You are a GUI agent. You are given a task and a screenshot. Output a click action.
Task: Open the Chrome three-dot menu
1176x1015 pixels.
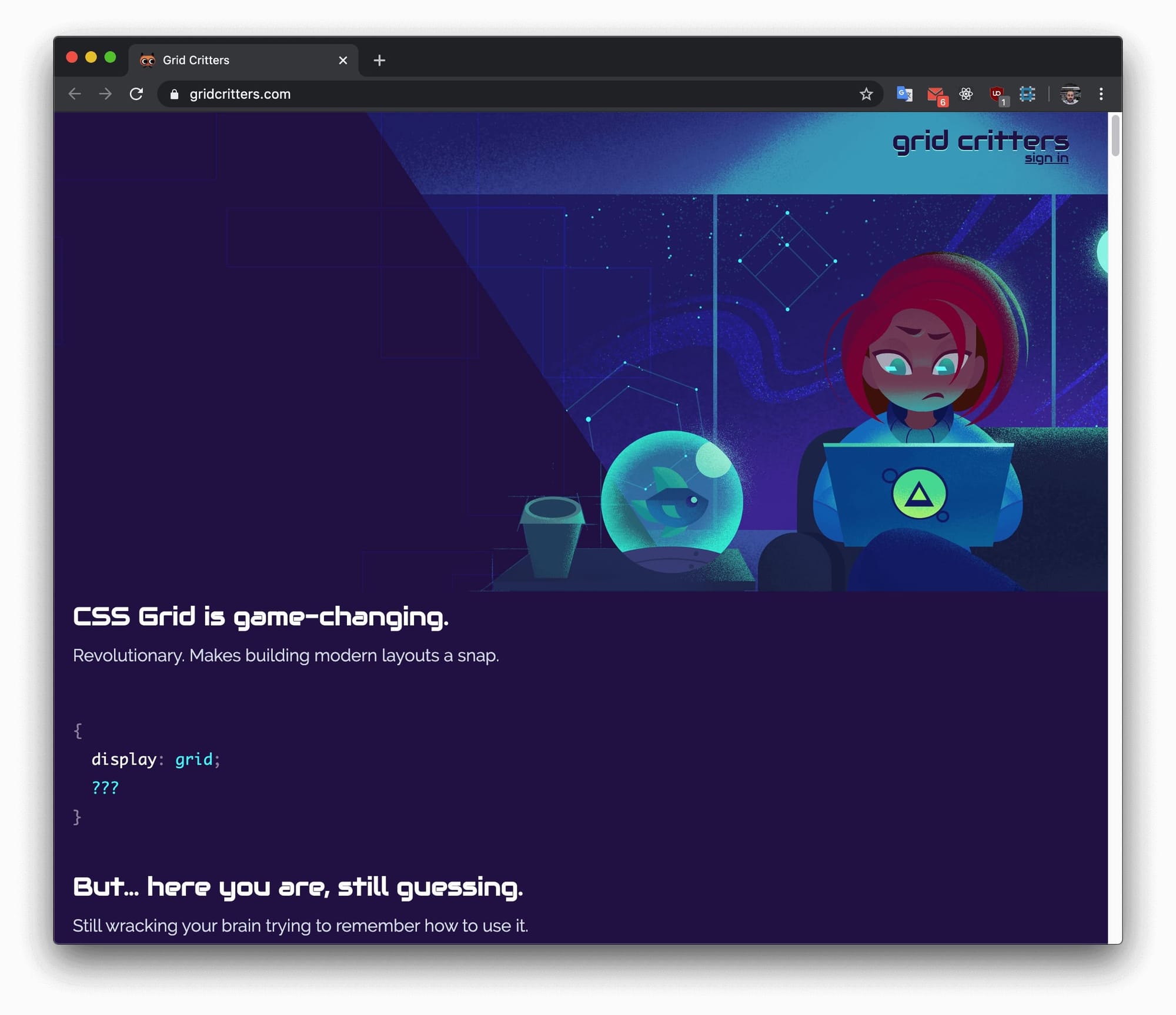(1101, 94)
